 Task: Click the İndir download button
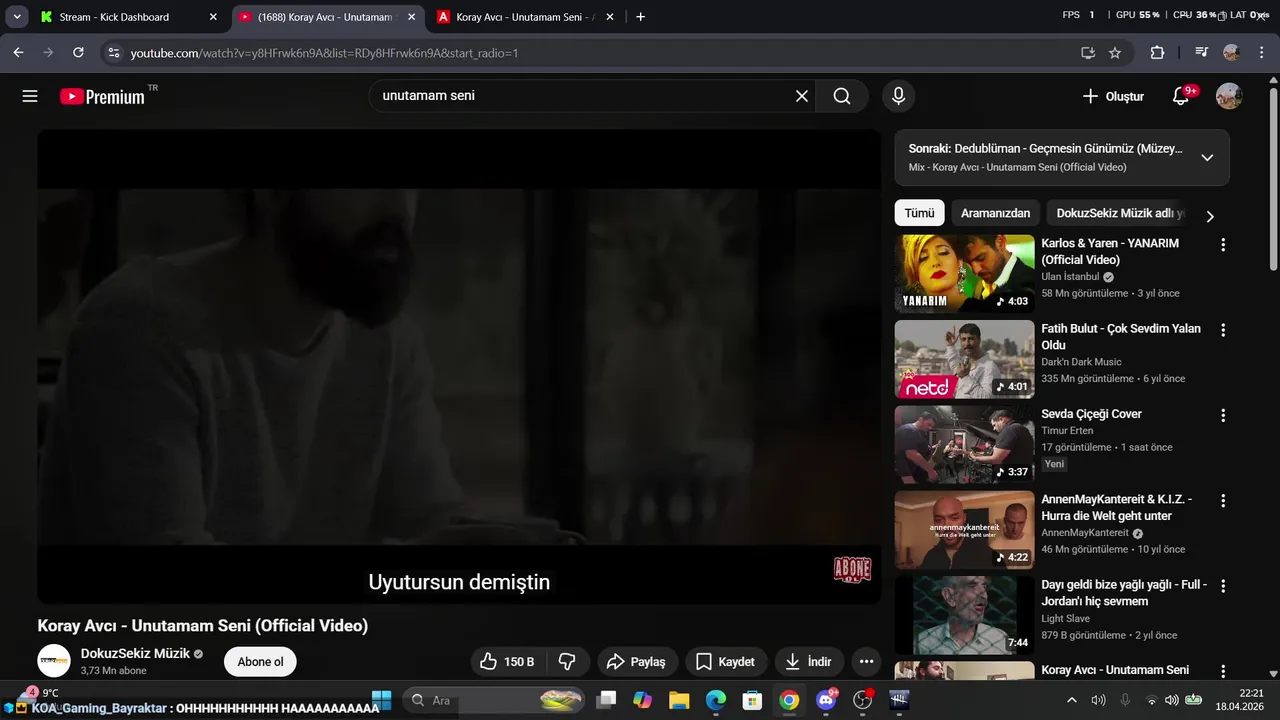809,662
